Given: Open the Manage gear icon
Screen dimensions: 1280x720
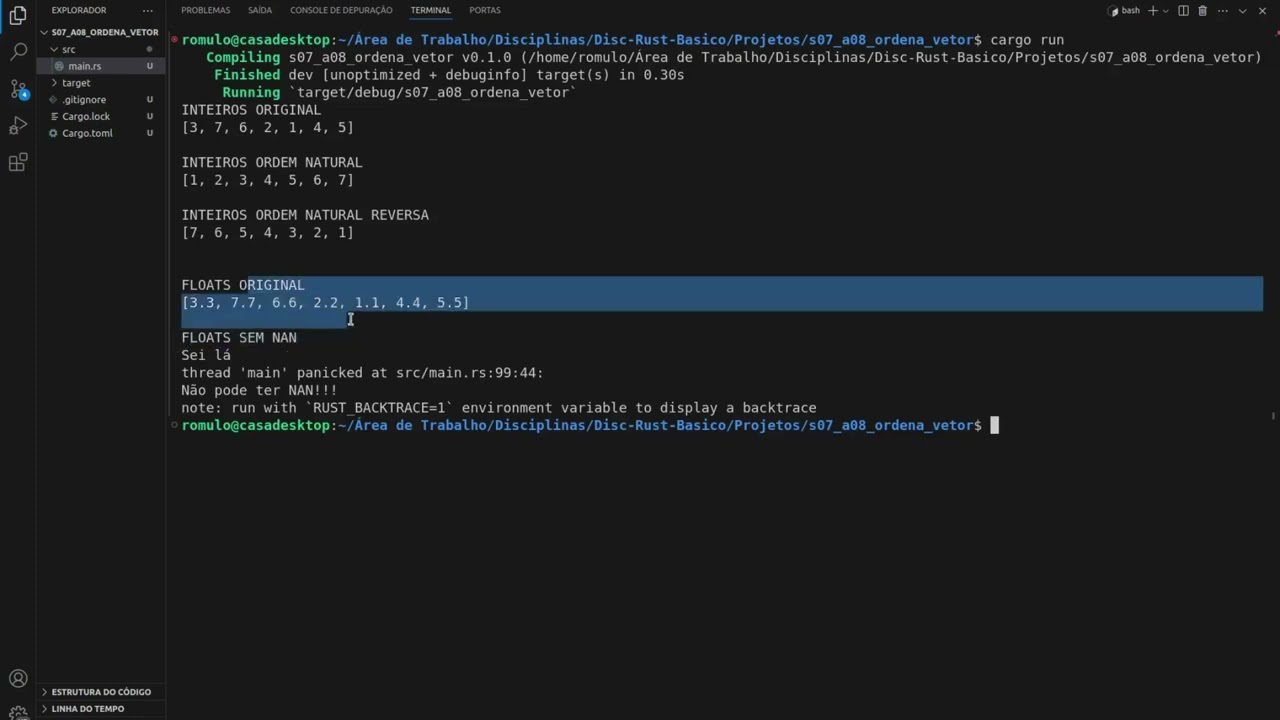Looking at the screenshot, I should pyautogui.click(x=18, y=712).
